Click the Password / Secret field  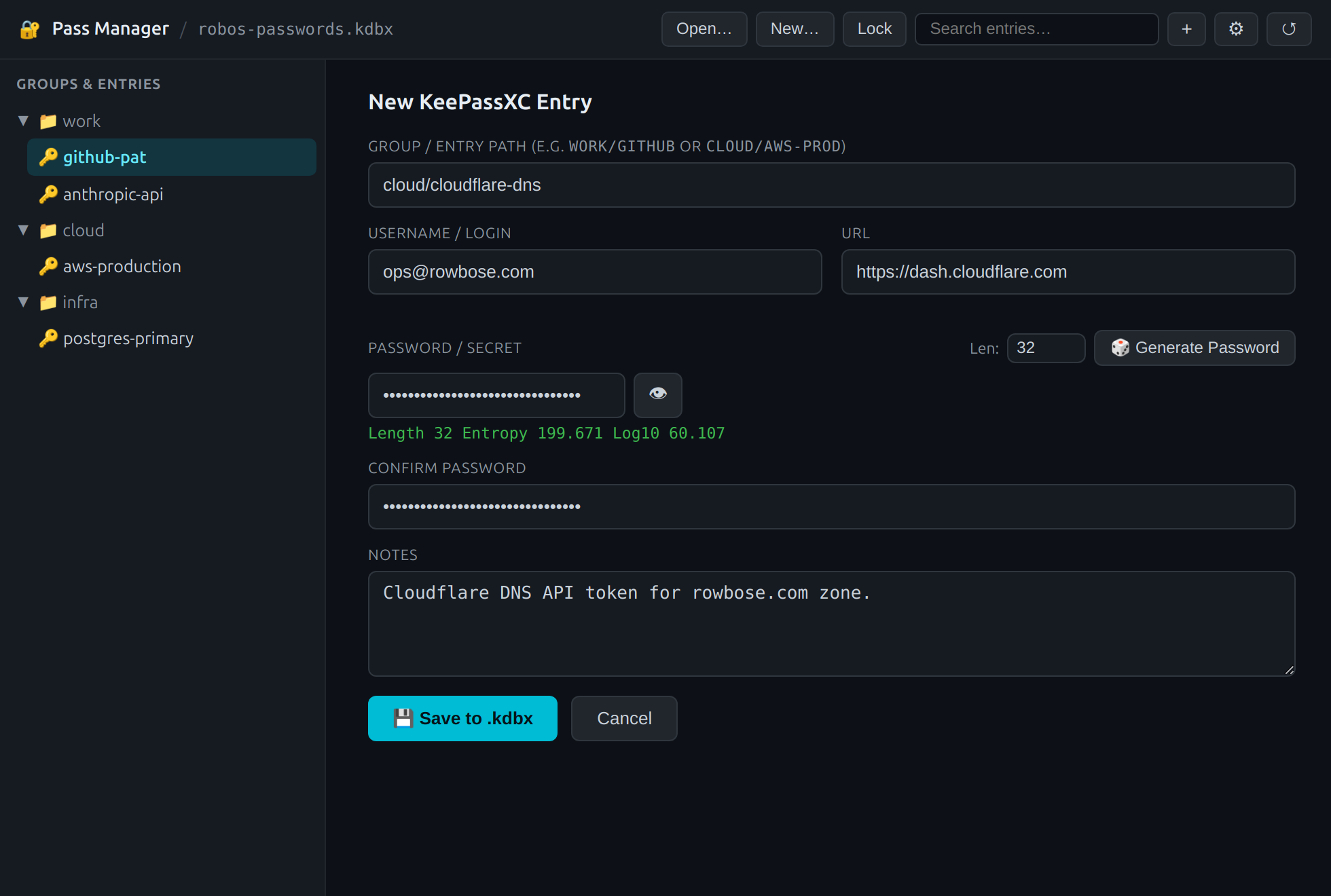coord(496,395)
